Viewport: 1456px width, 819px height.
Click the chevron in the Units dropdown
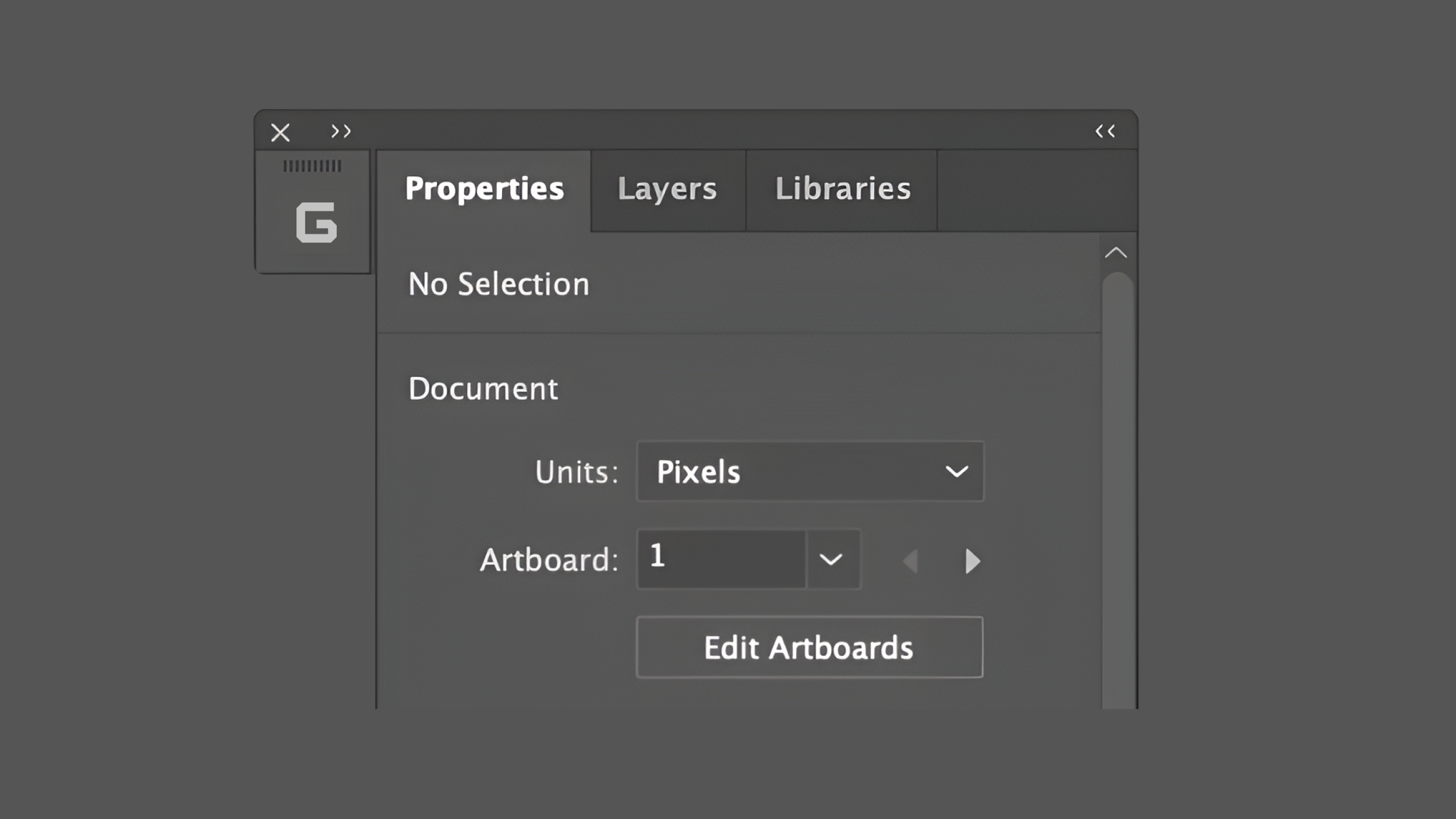[x=956, y=471]
